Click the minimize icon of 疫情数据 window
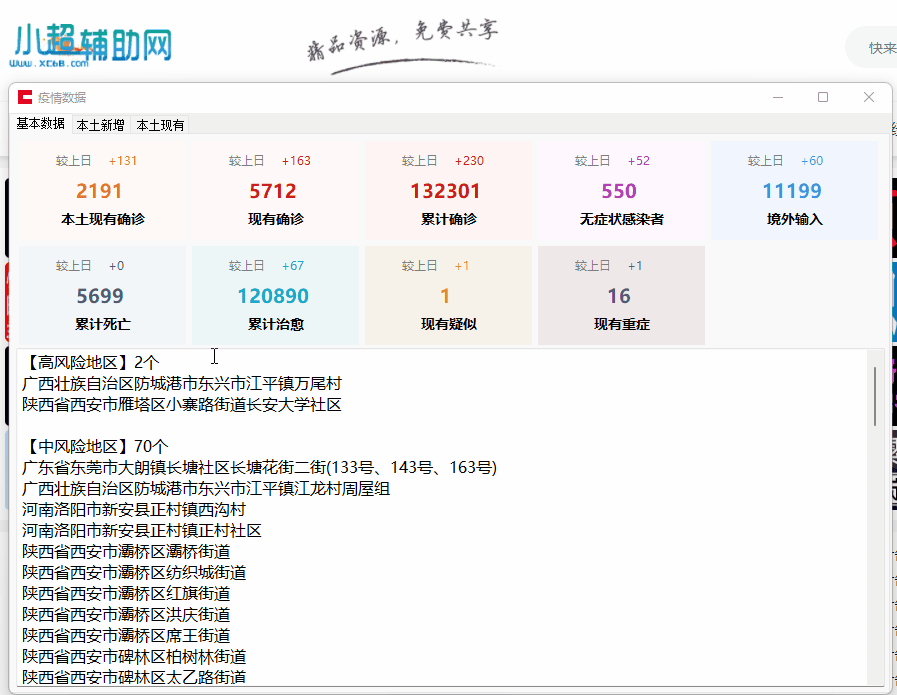This screenshot has width=897, height=695. (777, 97)
